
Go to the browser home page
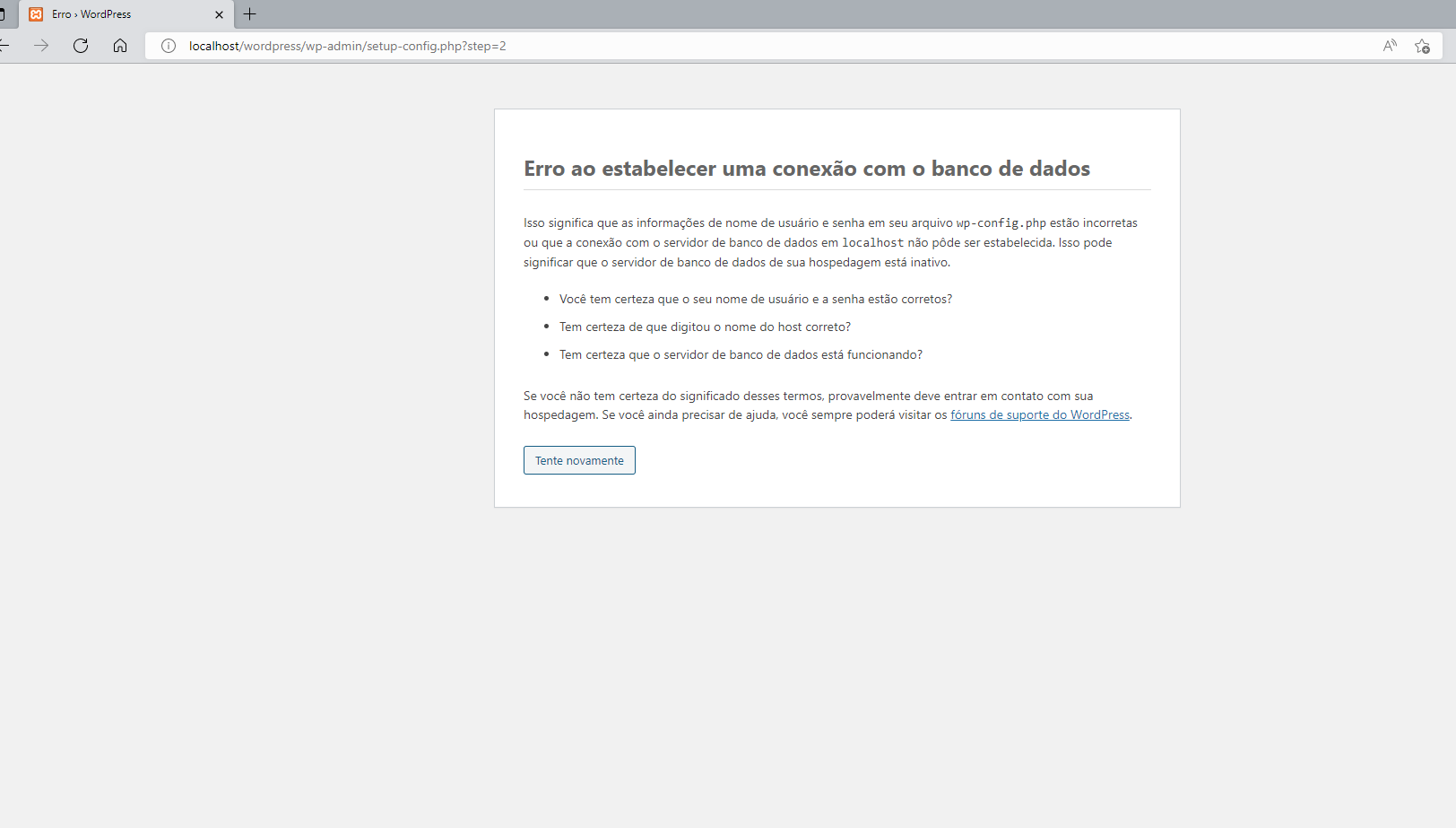[x=120, y=46]
